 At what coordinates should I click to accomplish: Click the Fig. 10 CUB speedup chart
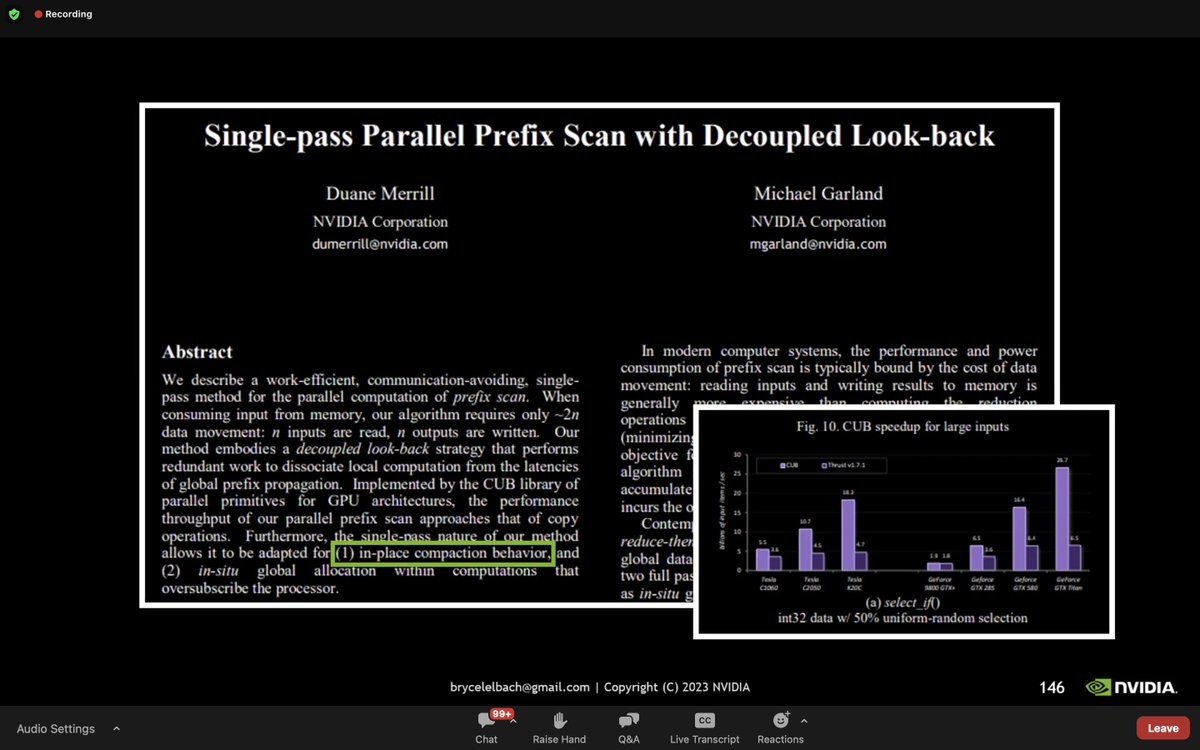(x=903, y=520)
